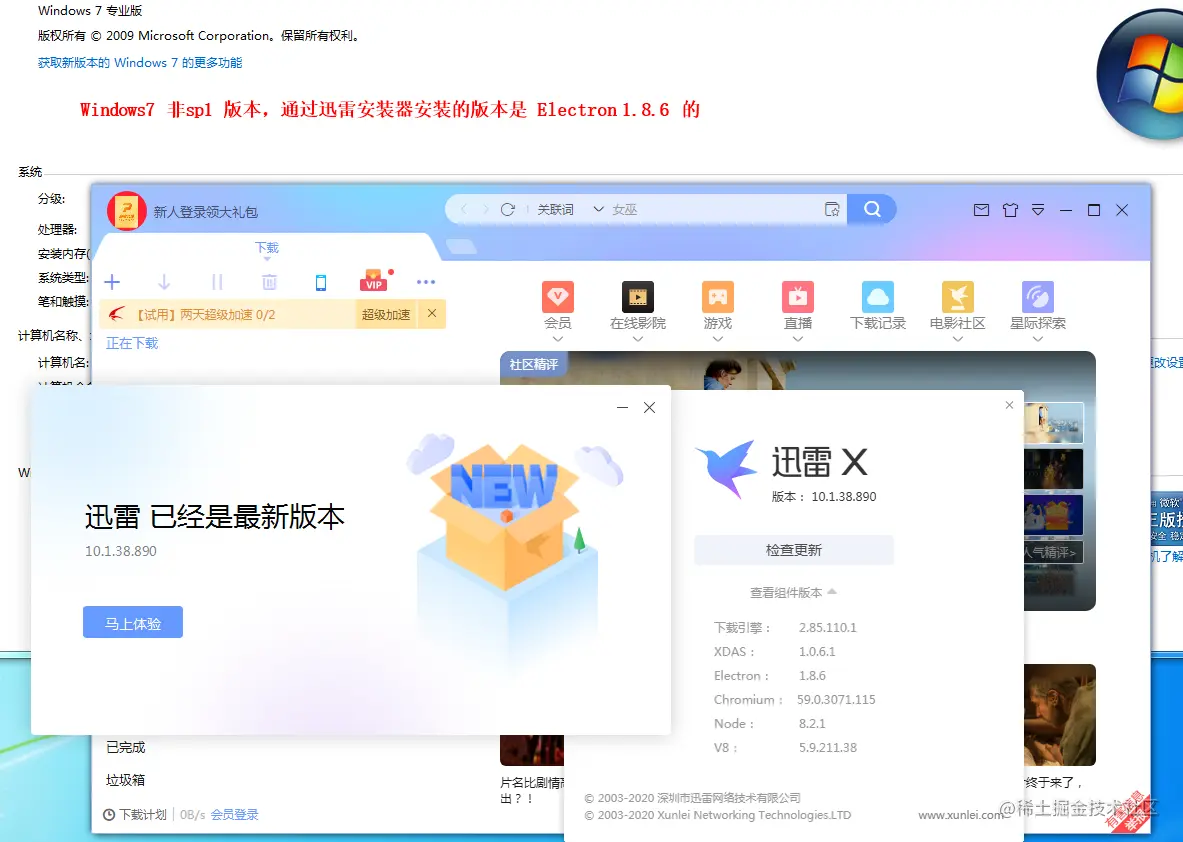Click the blue search button
This screenshot has height=842, width=1183.
tap(871, 210)
